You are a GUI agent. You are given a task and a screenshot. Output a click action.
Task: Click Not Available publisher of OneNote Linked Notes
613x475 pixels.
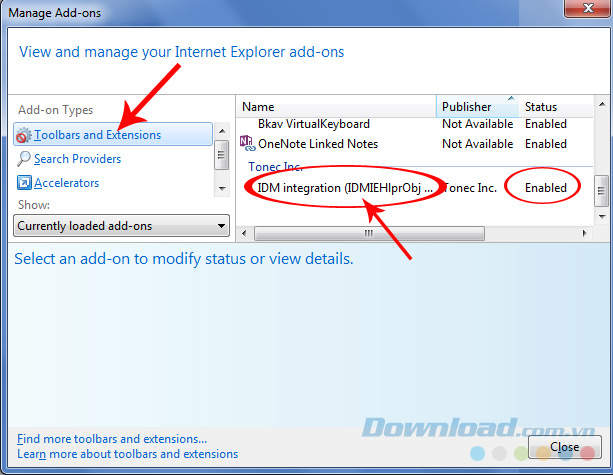point(477,143)
